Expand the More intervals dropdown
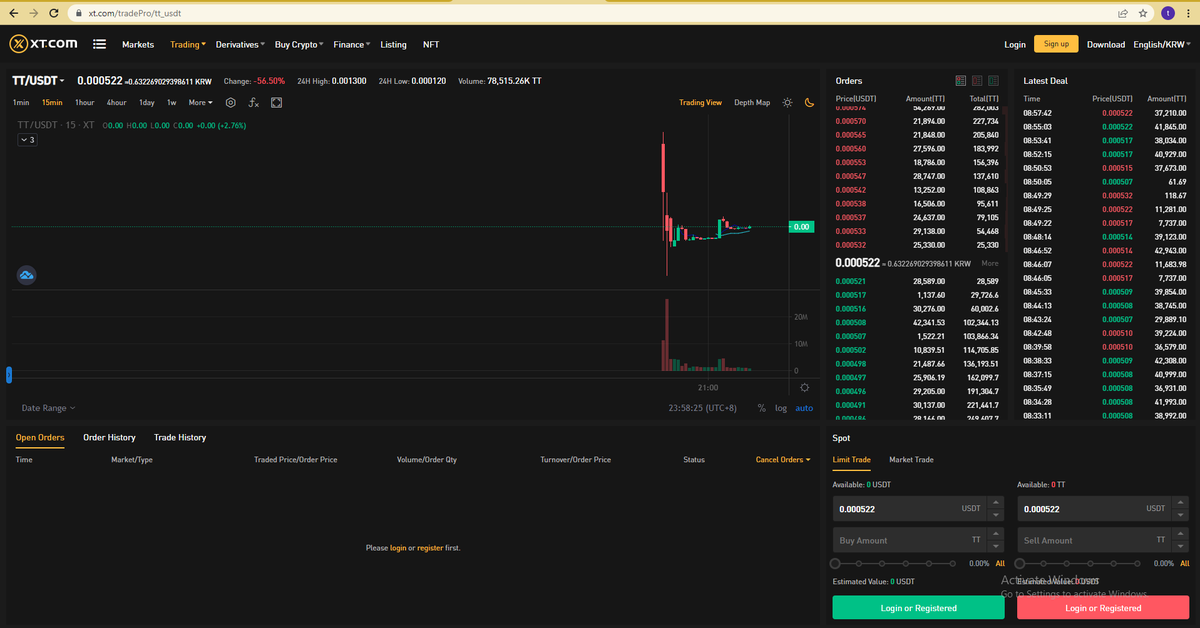Screen dimensions: 1200x628 (x=201, y=102)
